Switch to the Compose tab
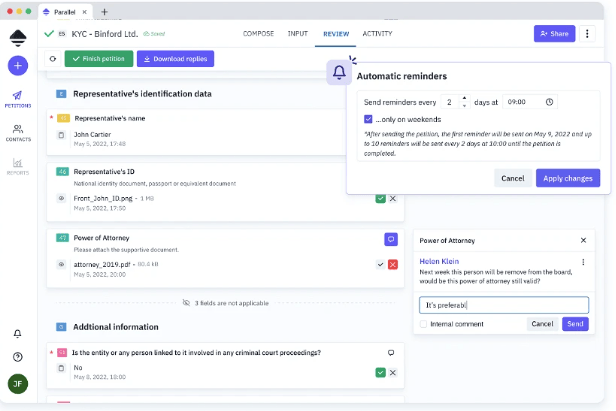Screen dimensions: 616x411 (x=258, y=34)
